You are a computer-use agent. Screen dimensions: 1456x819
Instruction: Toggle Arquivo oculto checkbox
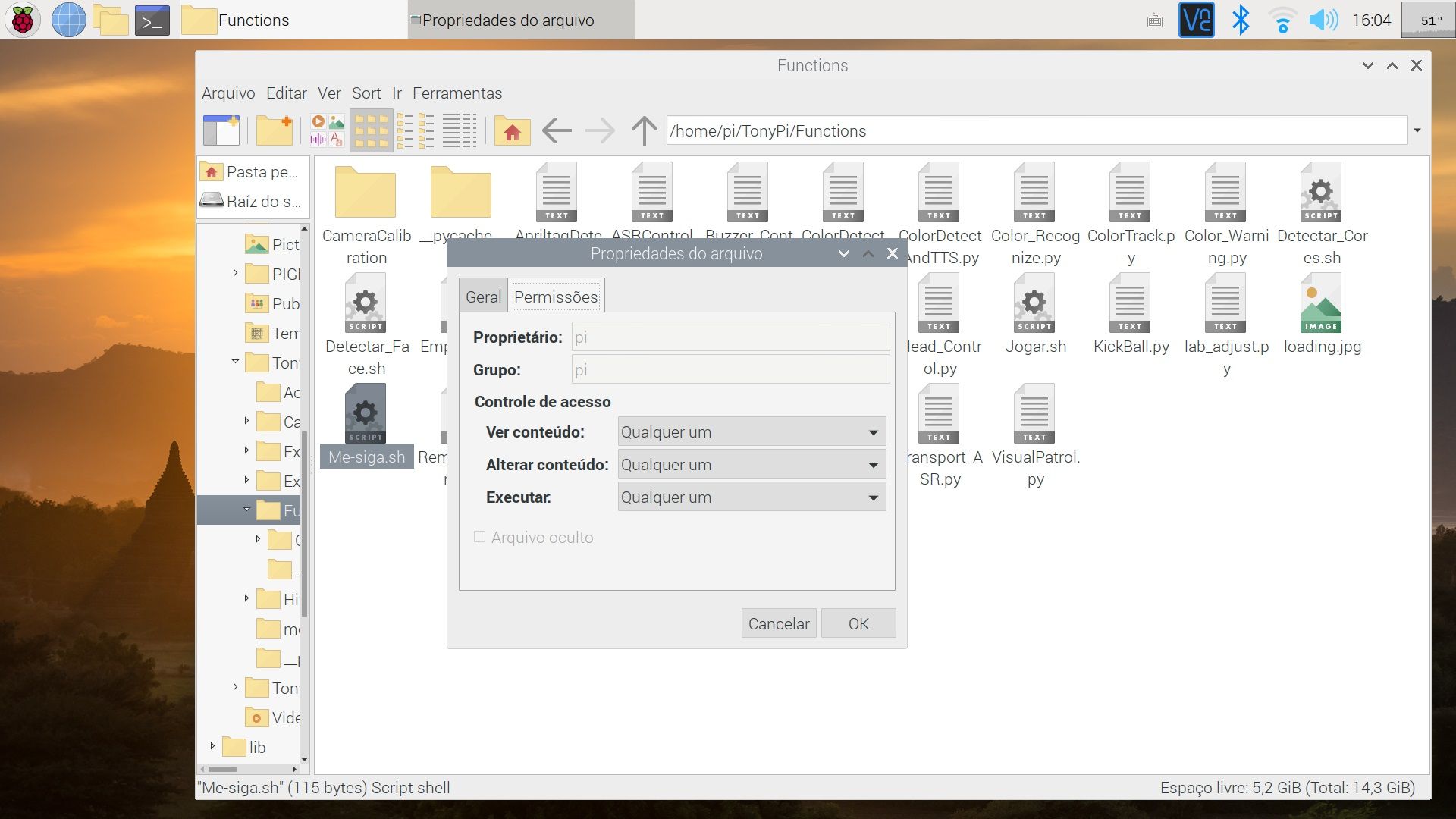tap(481, 537)
